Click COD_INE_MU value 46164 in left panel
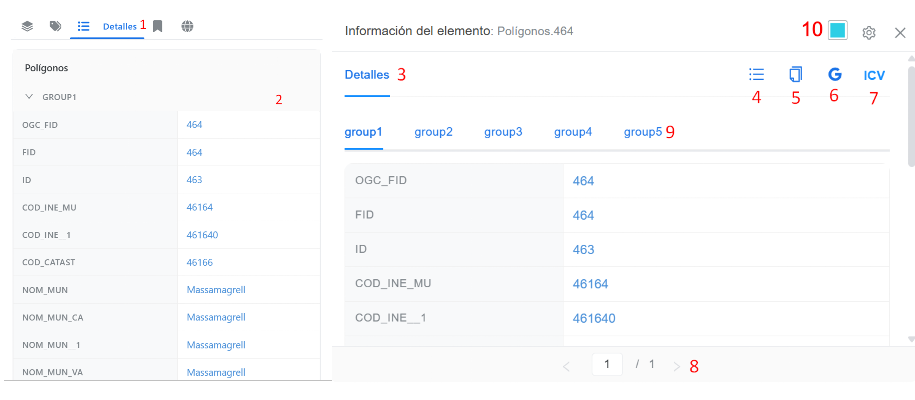 (x=200, y=207)
